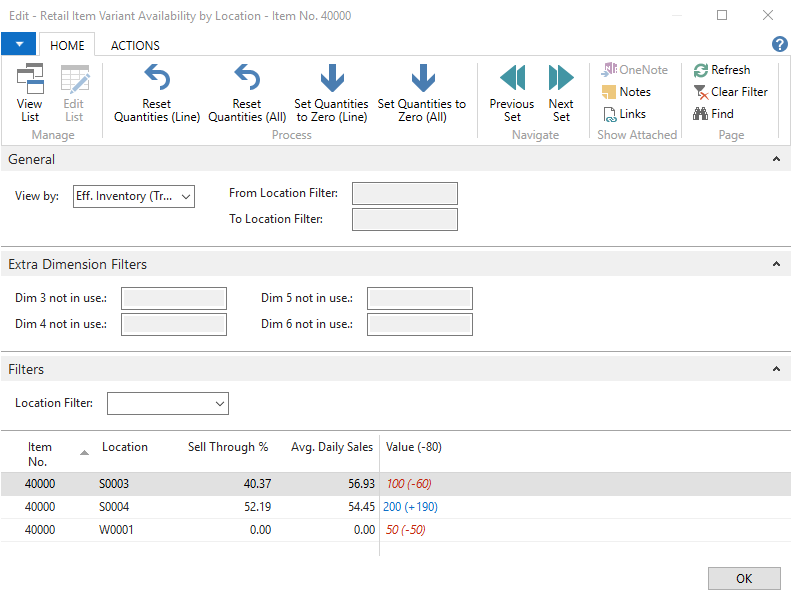Collapse the Extra Dimension Filters section

click(776, 264)
